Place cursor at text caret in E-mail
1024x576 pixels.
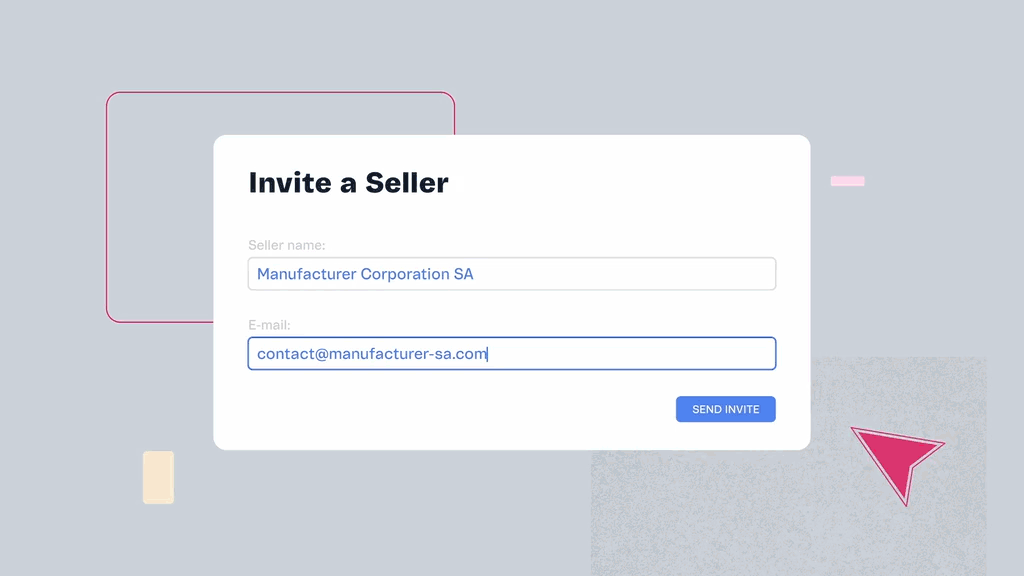point(488,354)
